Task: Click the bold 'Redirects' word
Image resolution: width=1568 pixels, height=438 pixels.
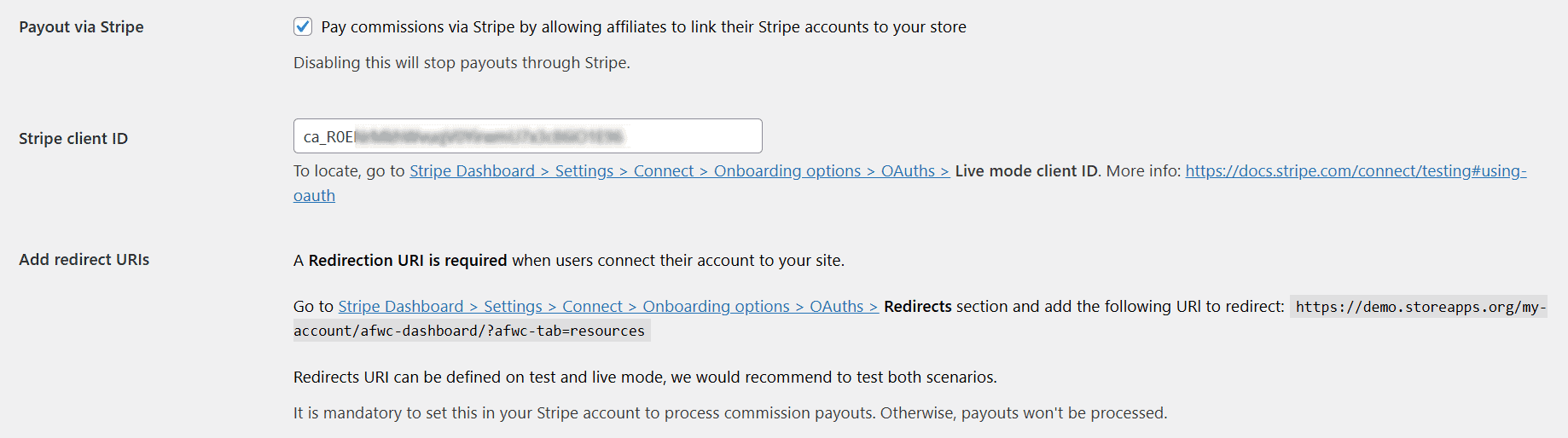Action: tap(918, 307)
